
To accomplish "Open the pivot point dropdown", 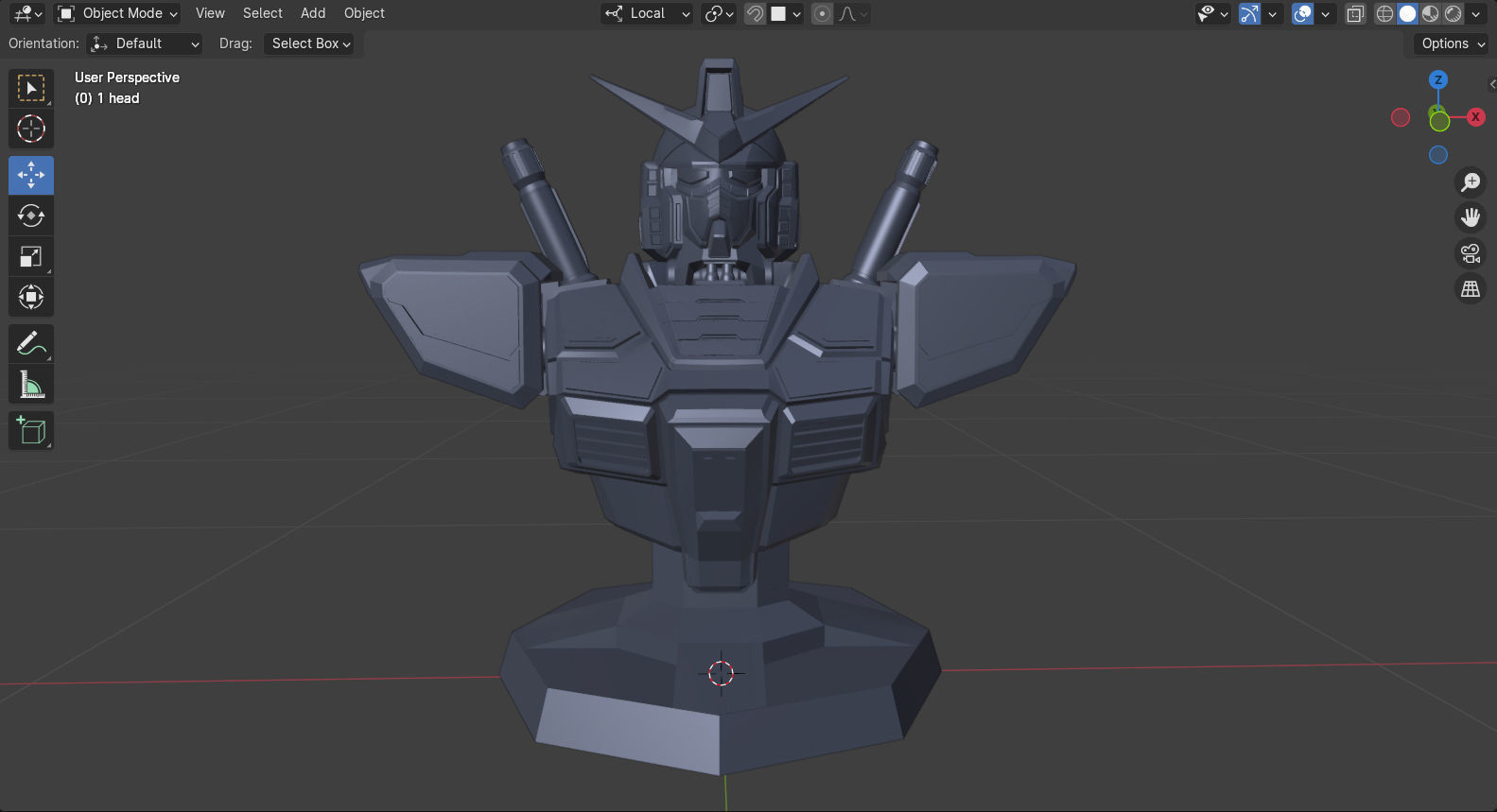I will [720, 13].
